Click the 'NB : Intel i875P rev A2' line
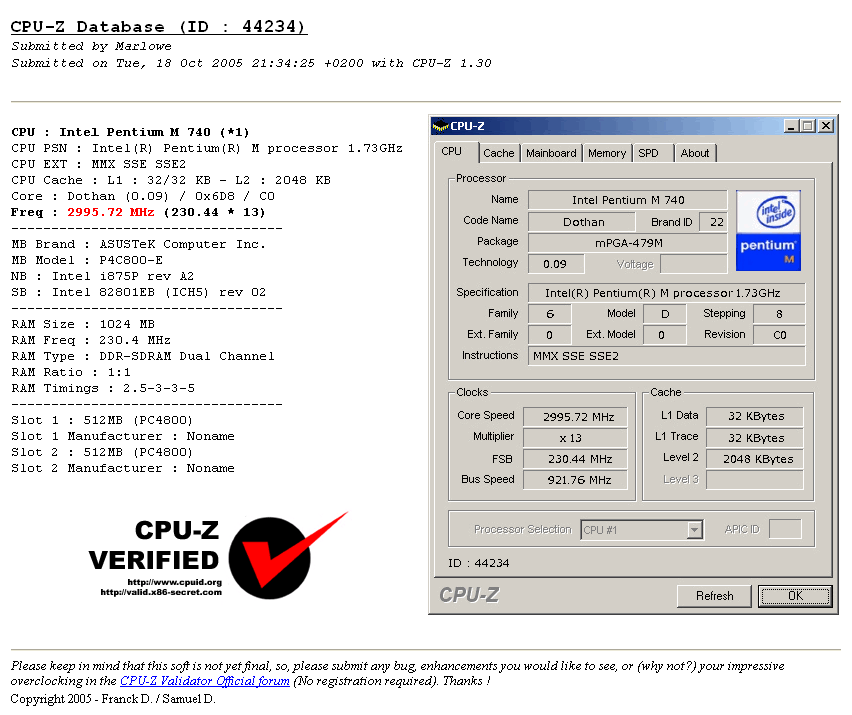Screen dimensions: 852x715 tap(103, 276)
